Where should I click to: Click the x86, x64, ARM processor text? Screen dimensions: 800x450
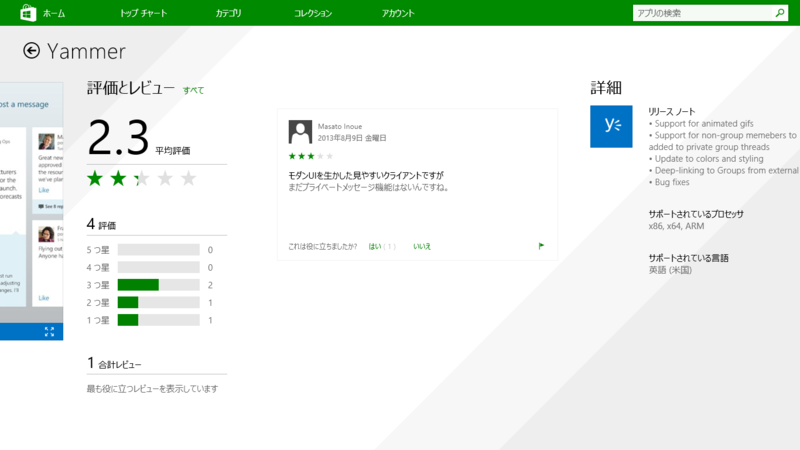[676, 226]
